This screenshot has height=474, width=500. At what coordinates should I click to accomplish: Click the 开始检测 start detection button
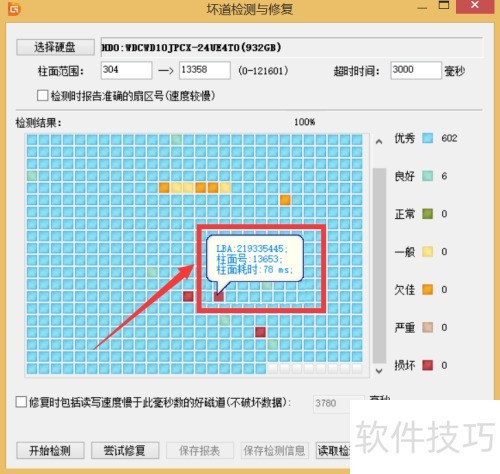(50, 451)
